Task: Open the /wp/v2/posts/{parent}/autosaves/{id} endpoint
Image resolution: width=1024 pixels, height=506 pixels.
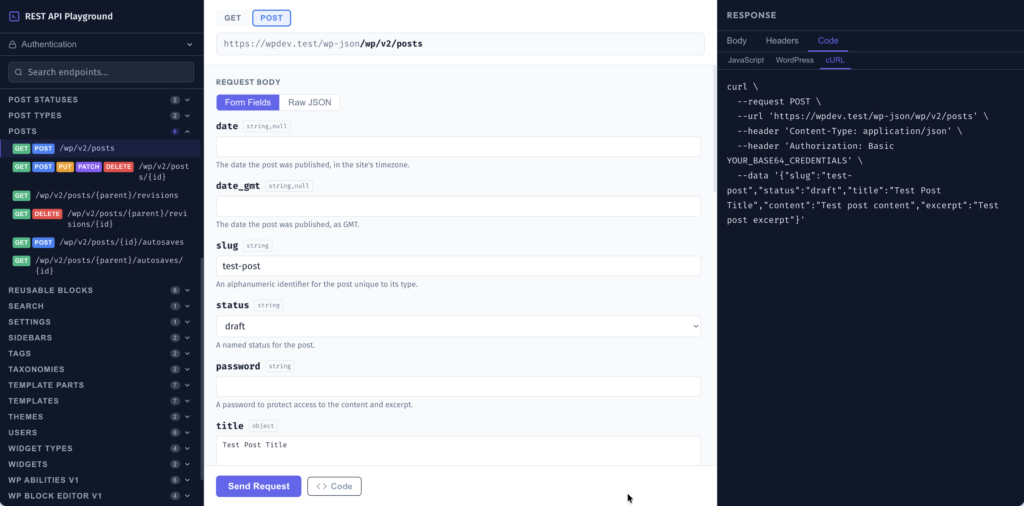Action: pos(101,266)
